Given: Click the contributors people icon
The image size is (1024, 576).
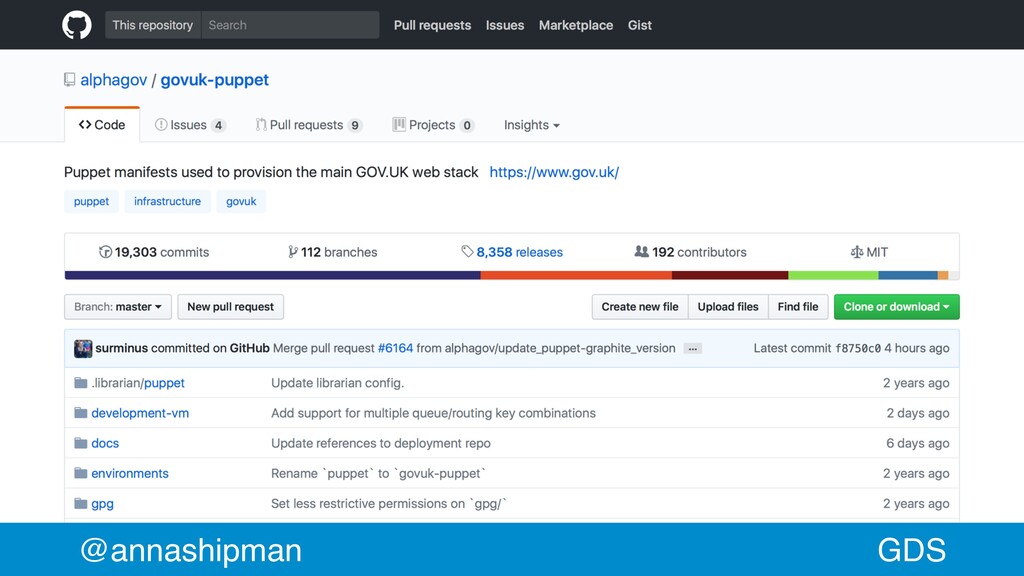Looking at the screenshot, I should [641, 251].
